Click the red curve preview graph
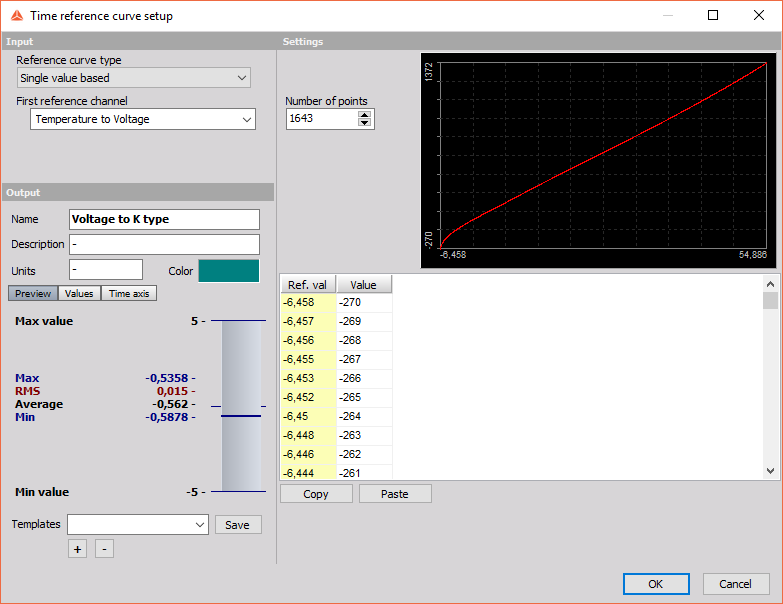This screenshot has width=783, height=604. pos(598,161)
